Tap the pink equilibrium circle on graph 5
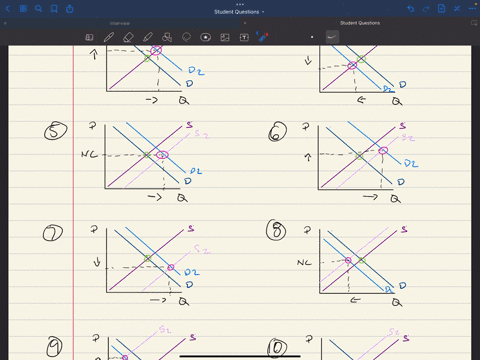Viewport: 480px width, 360px height. [x=162, y=155]
